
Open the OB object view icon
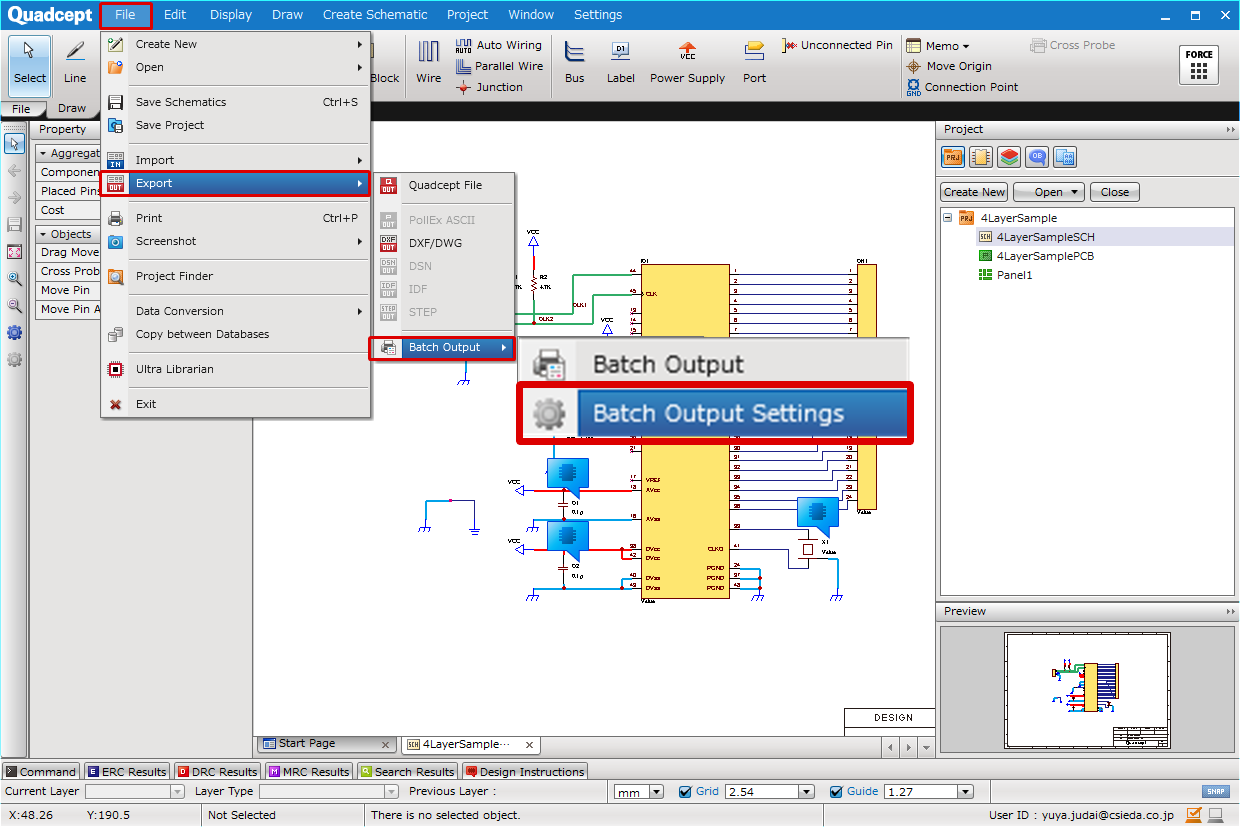click(x=1038, y=157)
